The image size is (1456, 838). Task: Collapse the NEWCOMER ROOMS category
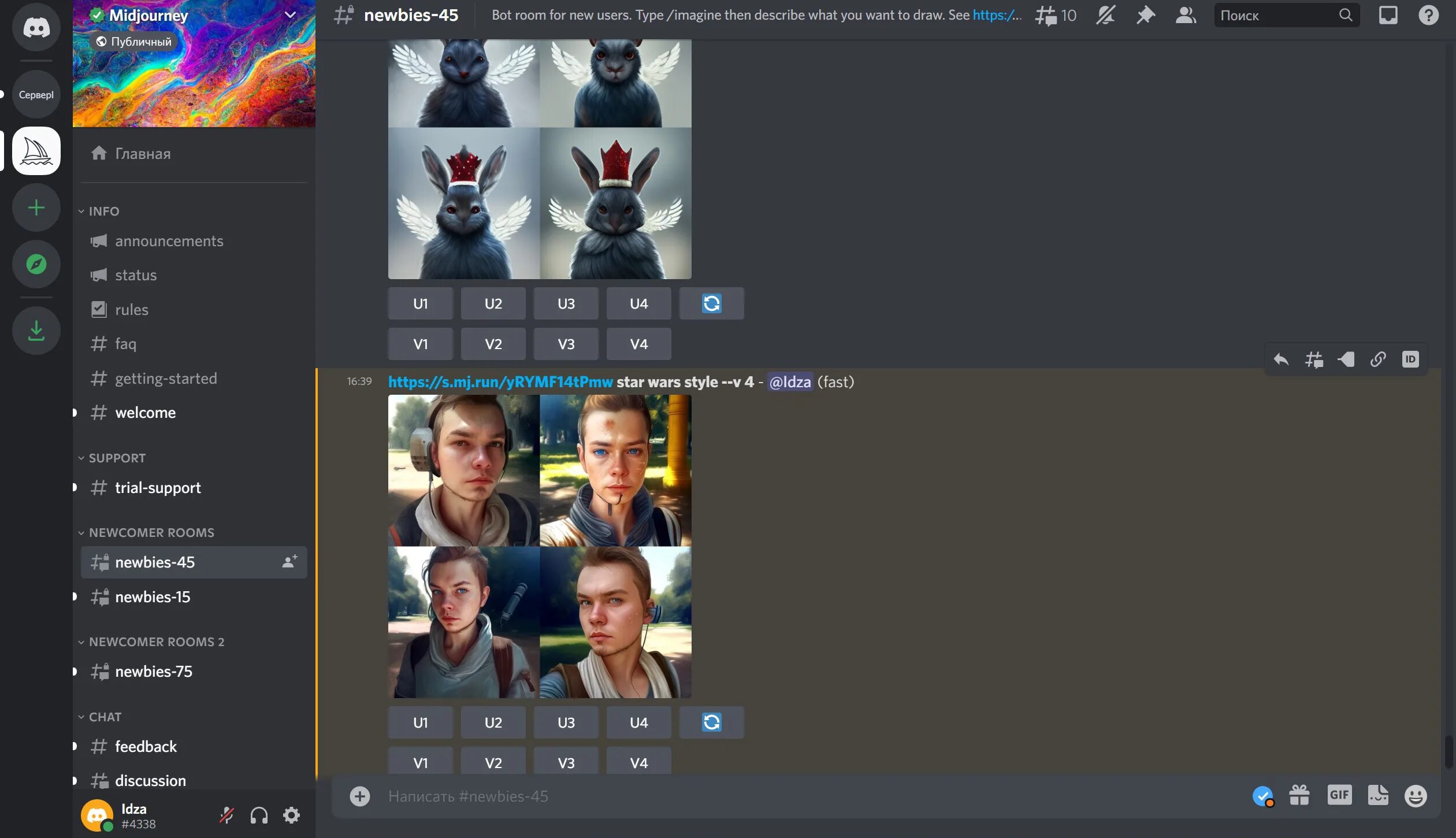[151, 532]
